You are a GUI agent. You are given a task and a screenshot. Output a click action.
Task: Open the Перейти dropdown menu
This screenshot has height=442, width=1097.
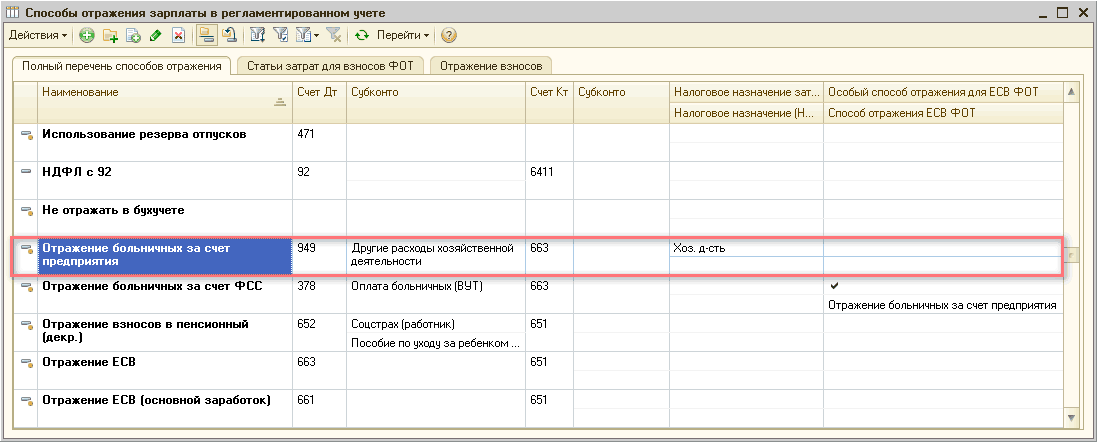pos(403,35)
